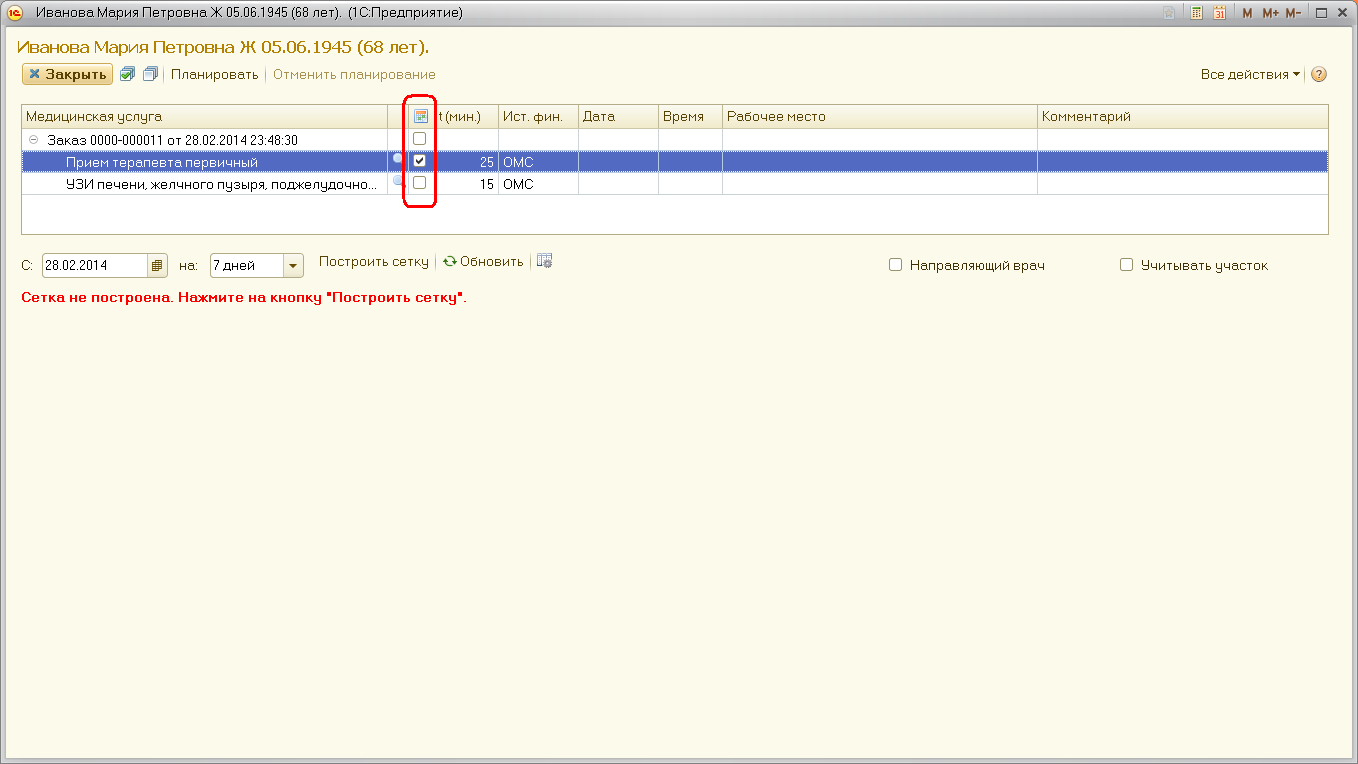Click magnifier icon in Прием терапевта row

397,159
